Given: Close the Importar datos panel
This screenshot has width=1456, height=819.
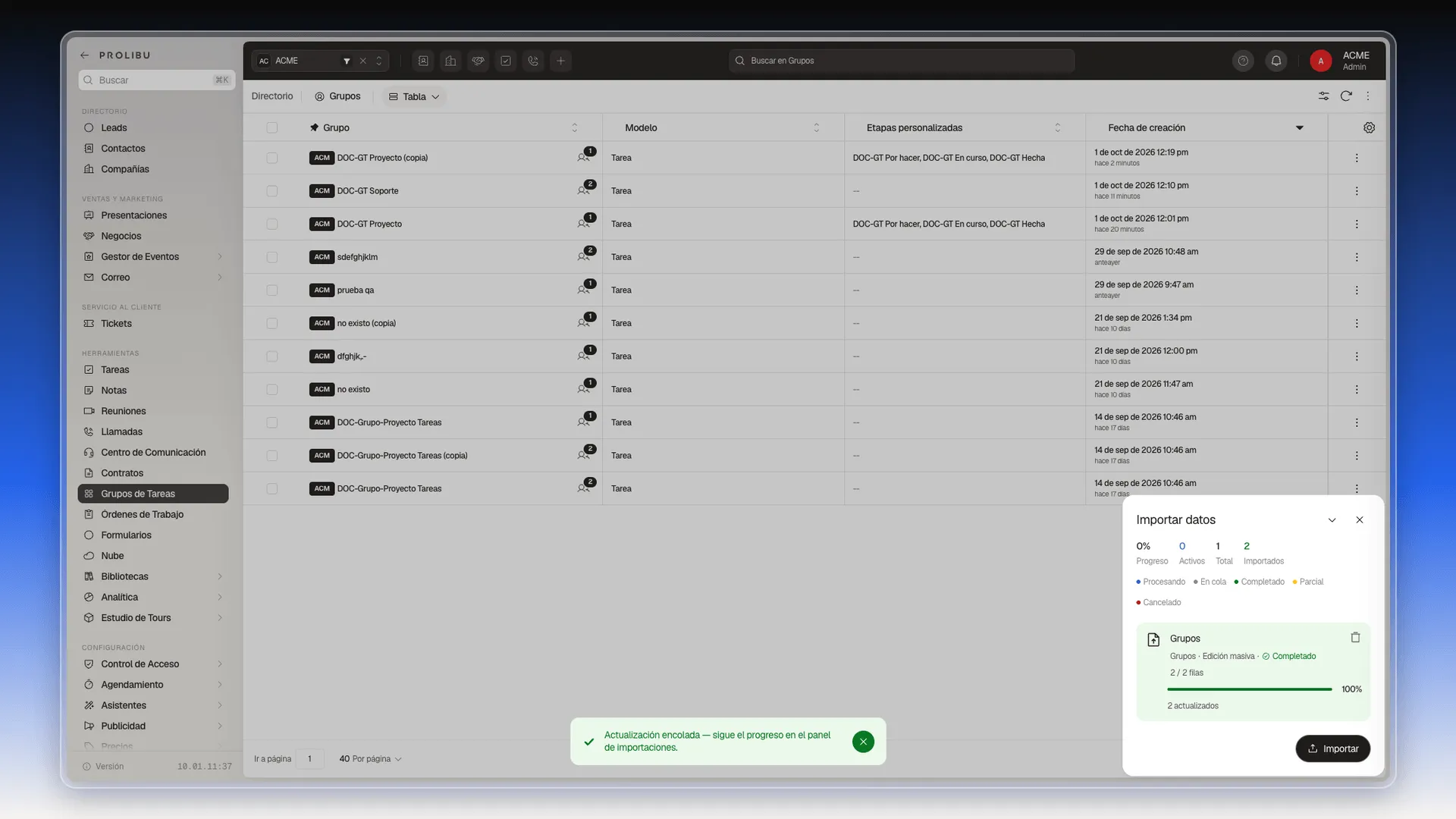Looking at the screenshot, I should click(x=1360, y=520).
